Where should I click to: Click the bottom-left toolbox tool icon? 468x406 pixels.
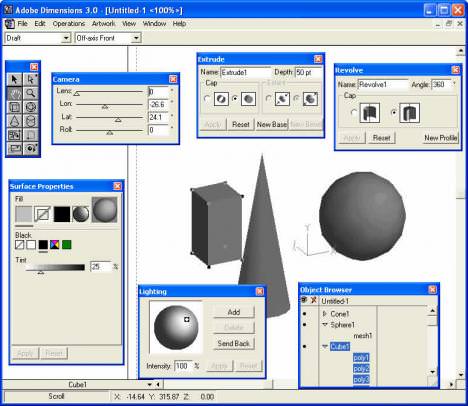click(x=14, y=148)
